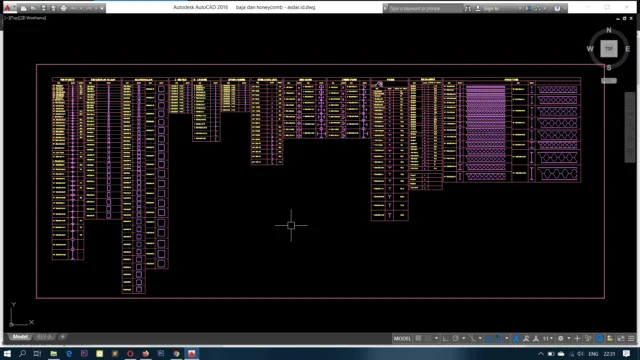
Task: Add a new layout with plus tab
Action: tap(62, 337)
